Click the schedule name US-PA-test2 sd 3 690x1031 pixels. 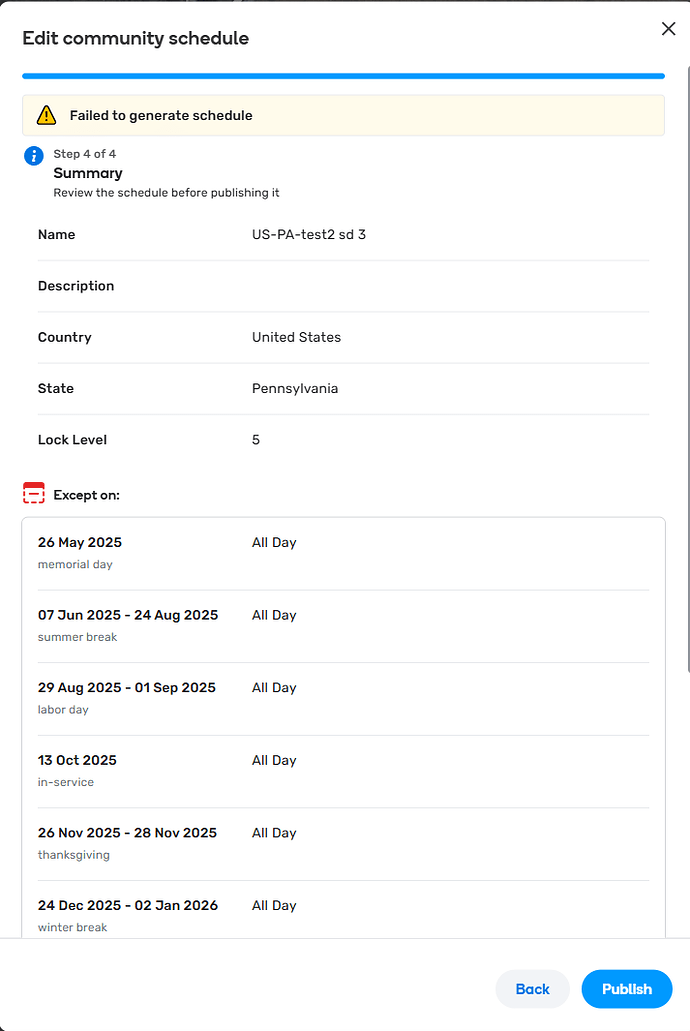click(308, 235)
